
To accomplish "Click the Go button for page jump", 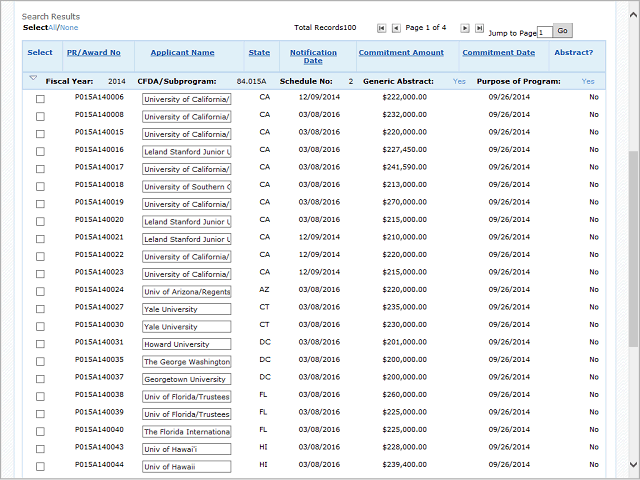I will pyautogui.click(x=562, y=31).
